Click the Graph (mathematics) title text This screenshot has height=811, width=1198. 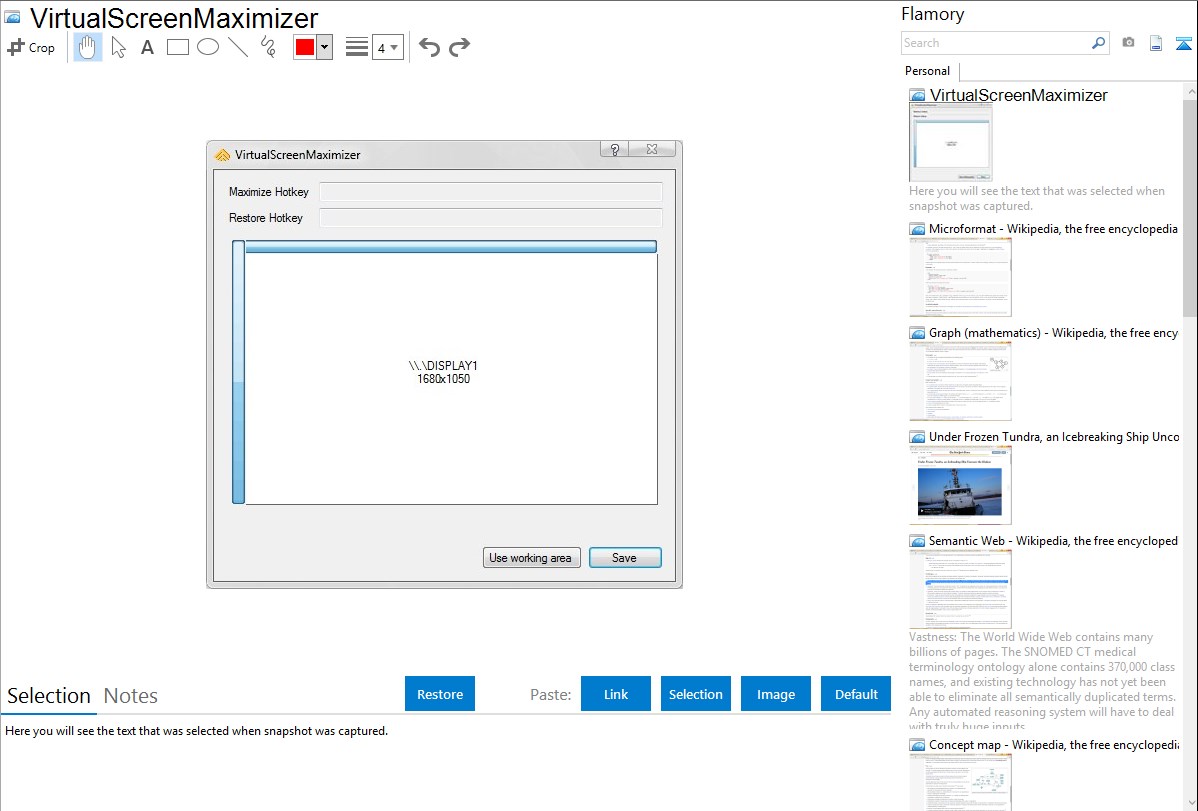coord(1053,333)
